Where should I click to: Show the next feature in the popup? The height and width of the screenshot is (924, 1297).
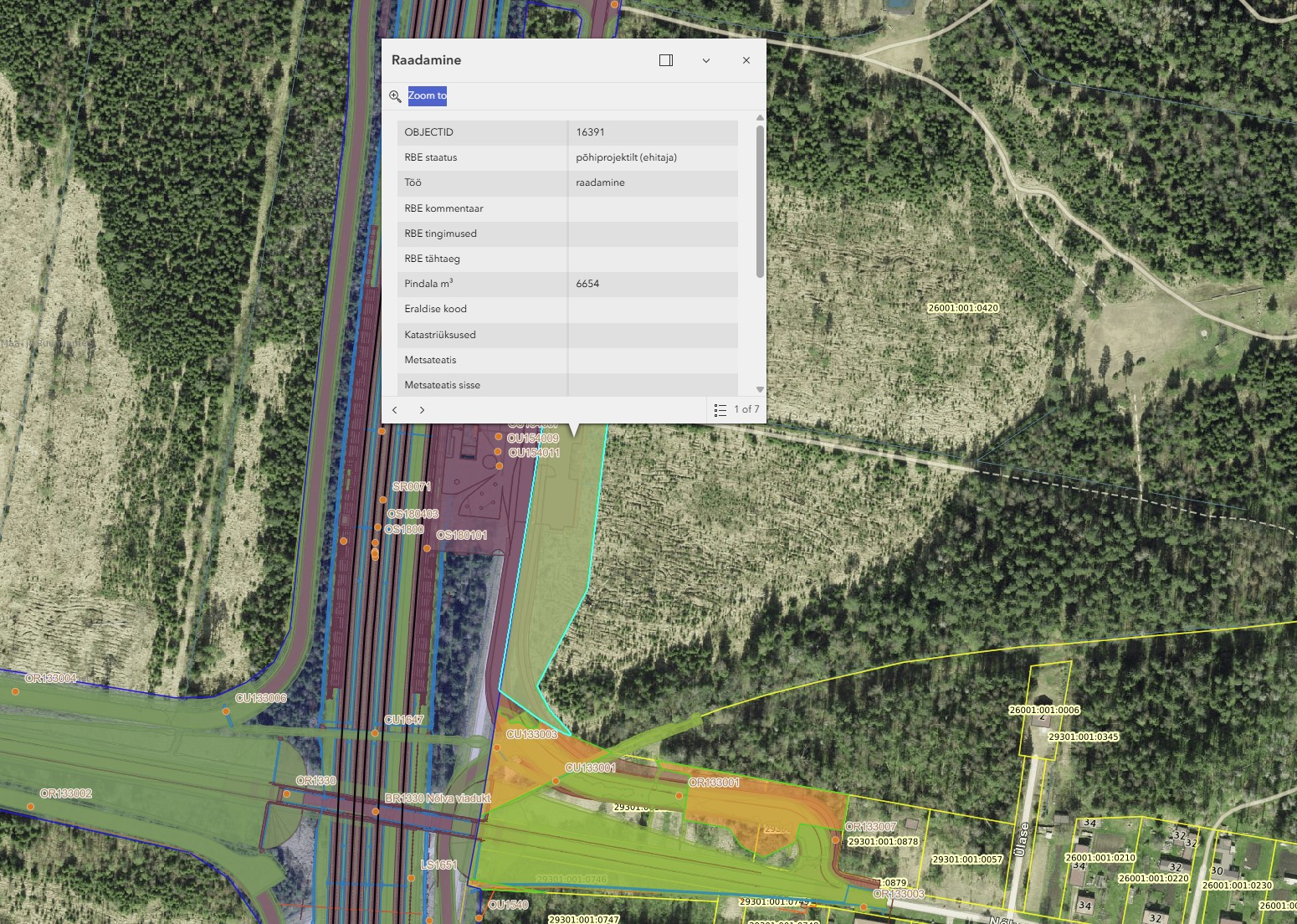tap(422, 410)
